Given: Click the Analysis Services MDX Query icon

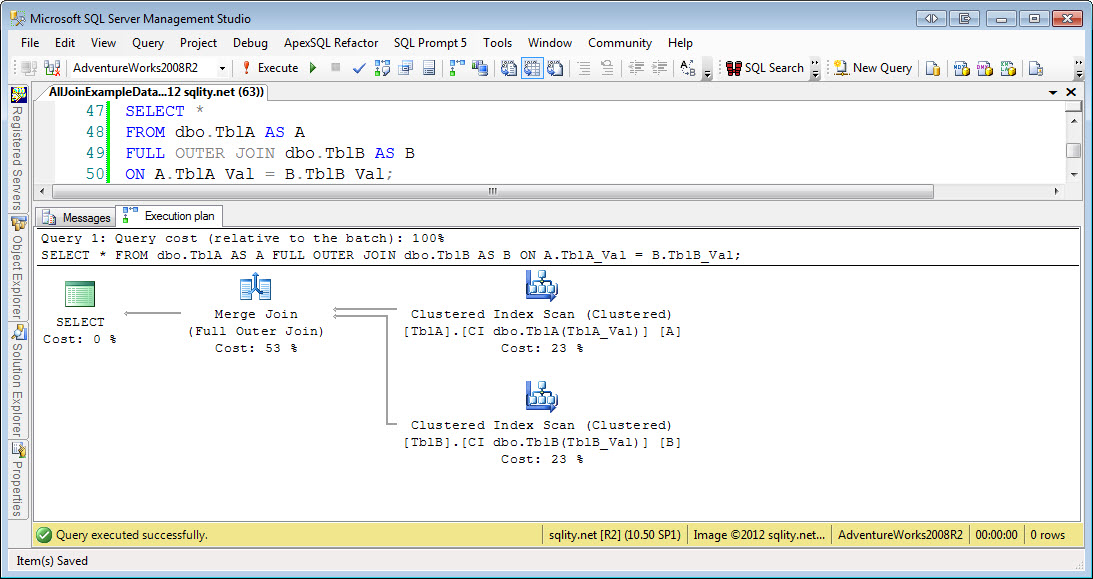Looking at the screenshot, I should (x=962, y=68).
